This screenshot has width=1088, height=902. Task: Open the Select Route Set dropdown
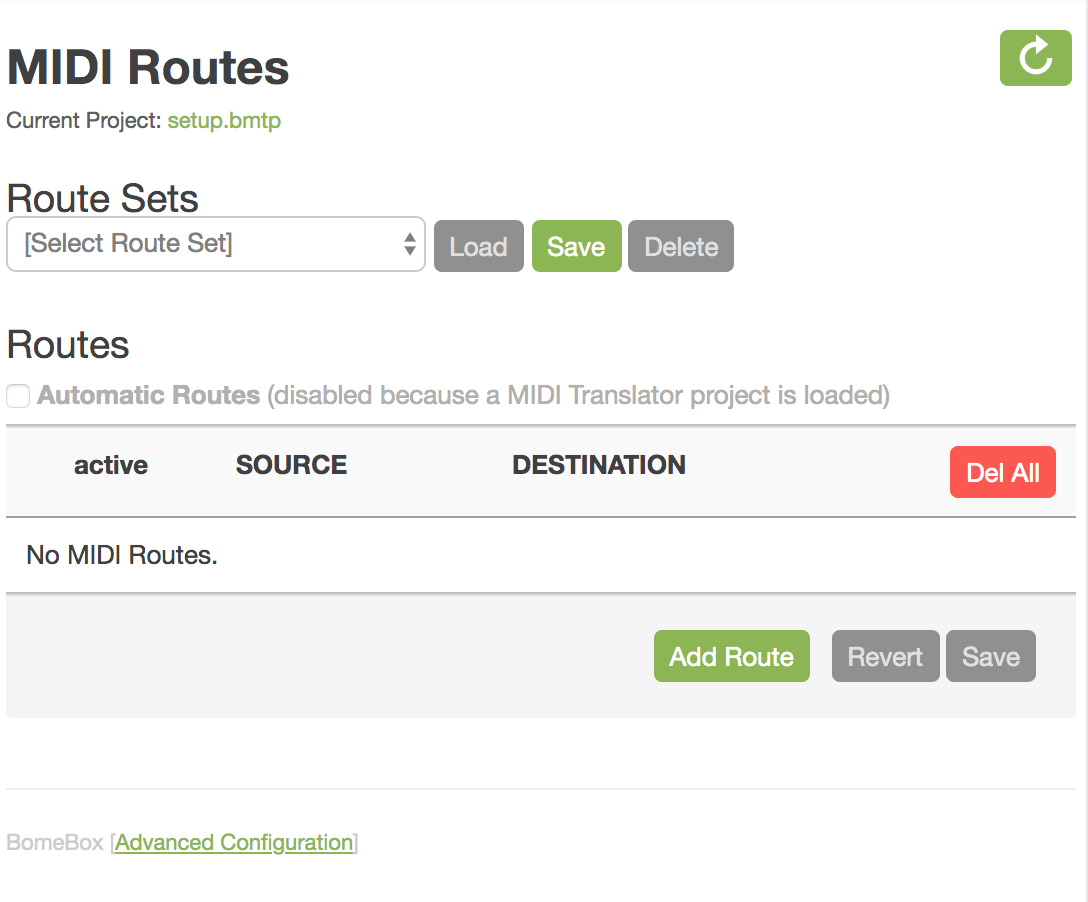(x=216, y=244)
